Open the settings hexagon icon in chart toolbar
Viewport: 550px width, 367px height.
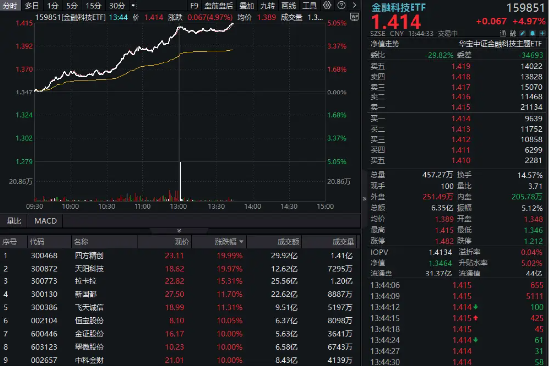[x=327, y=5]
